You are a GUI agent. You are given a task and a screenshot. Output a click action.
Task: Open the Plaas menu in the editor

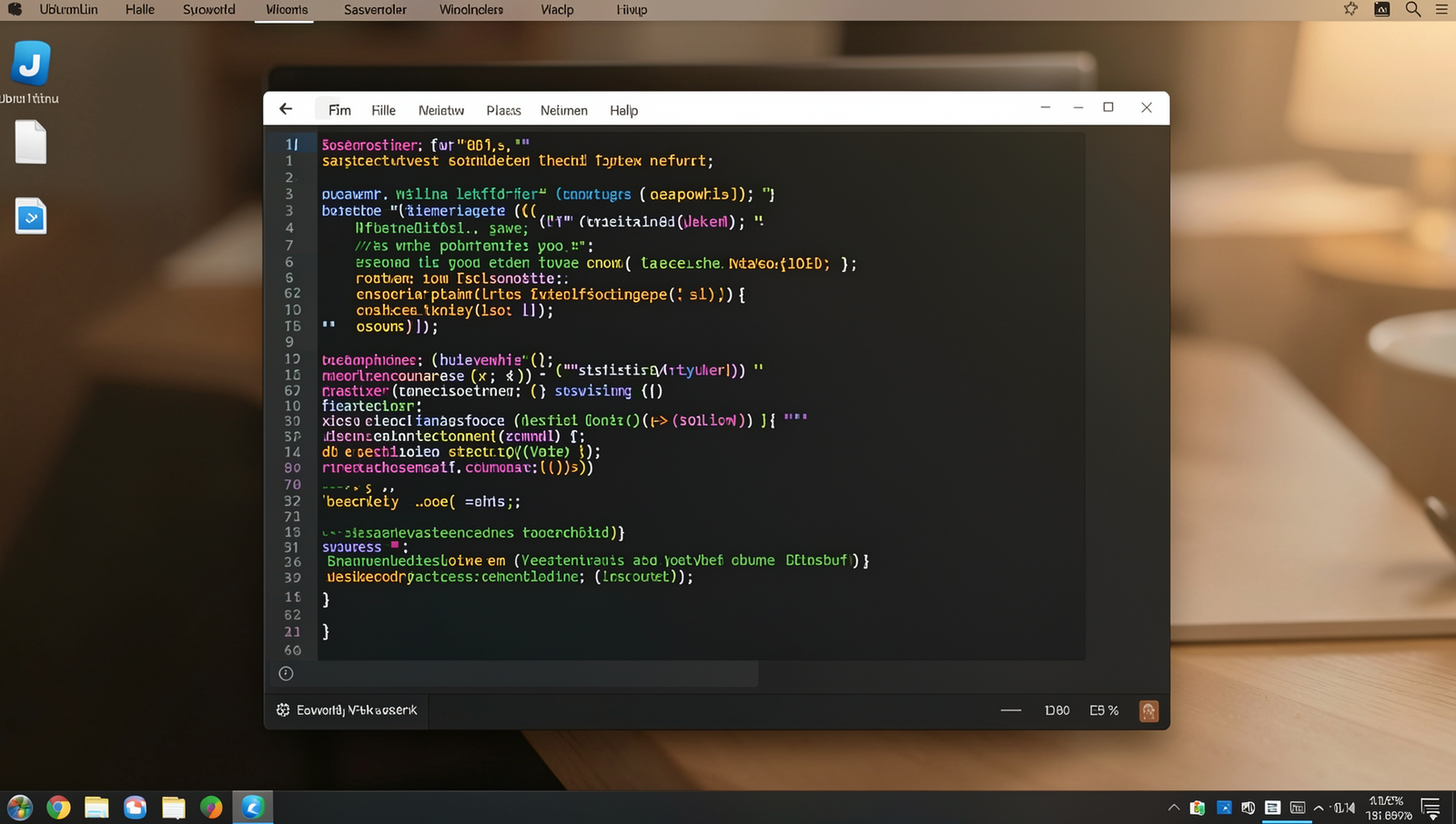(503, 110)
